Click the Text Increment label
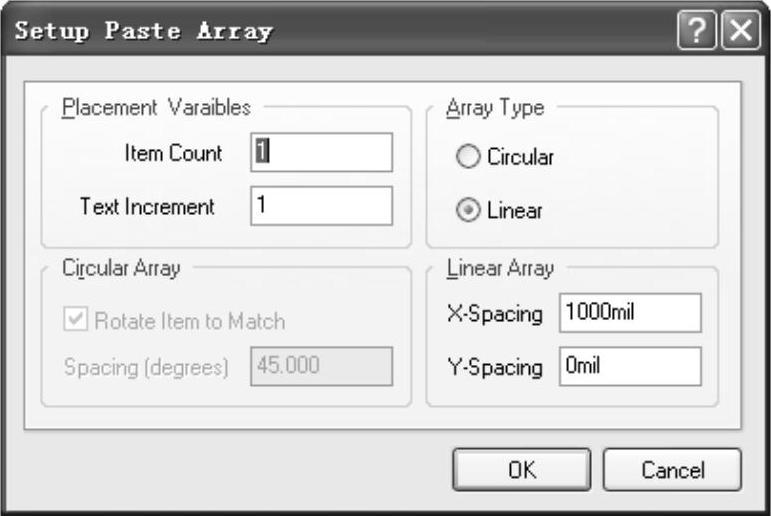This screenshot has height=516, width=771. (x=147, y=207)
